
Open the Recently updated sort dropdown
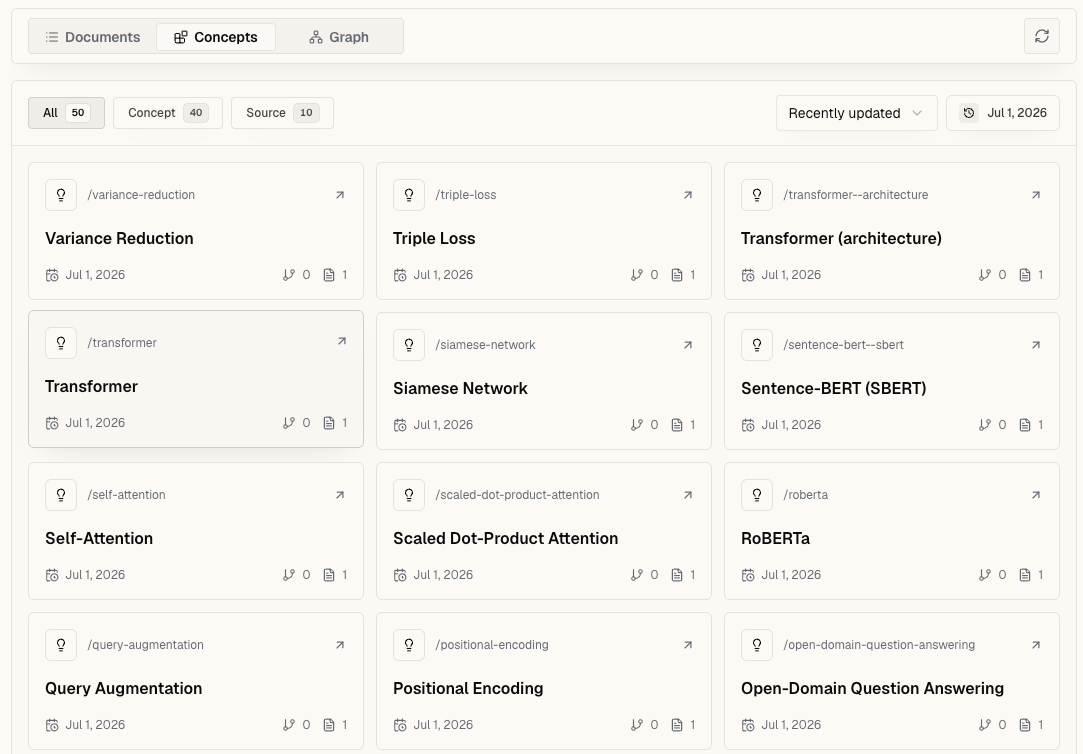[856, 113]
